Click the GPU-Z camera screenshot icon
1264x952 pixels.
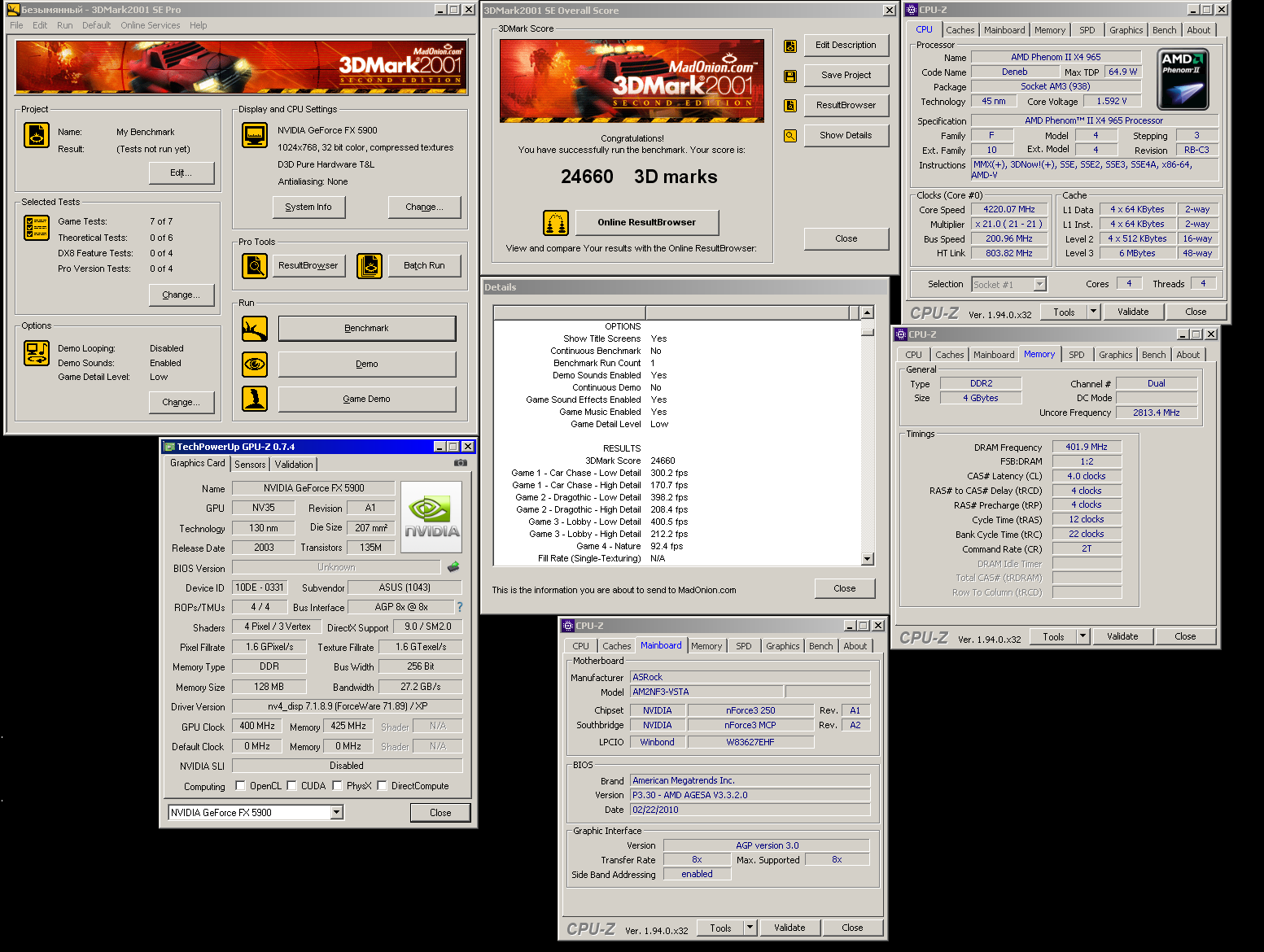coord(461,463)
